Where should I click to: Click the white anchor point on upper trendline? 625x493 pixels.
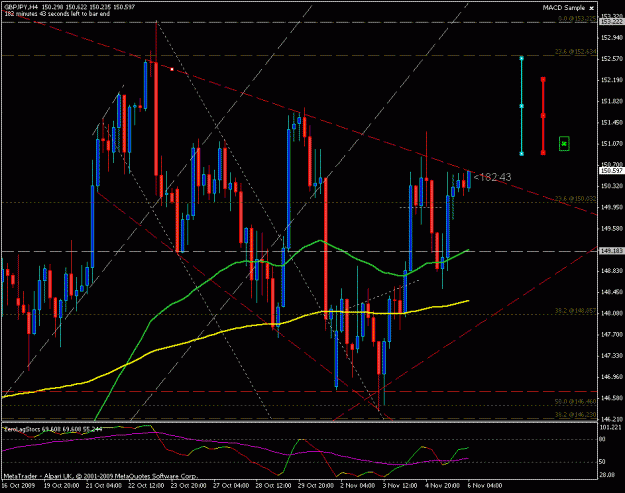tap(172, 69)
